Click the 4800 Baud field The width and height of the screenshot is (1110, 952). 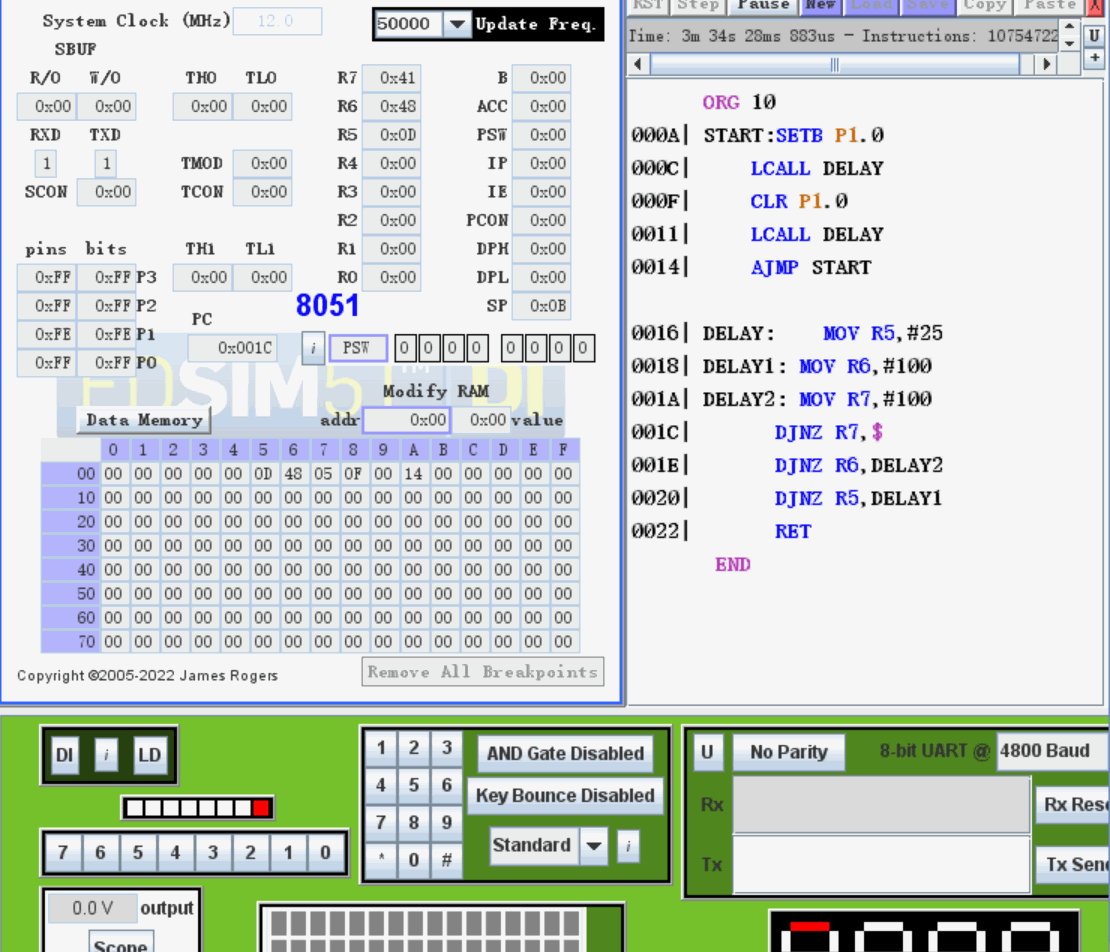(1051, 751)
